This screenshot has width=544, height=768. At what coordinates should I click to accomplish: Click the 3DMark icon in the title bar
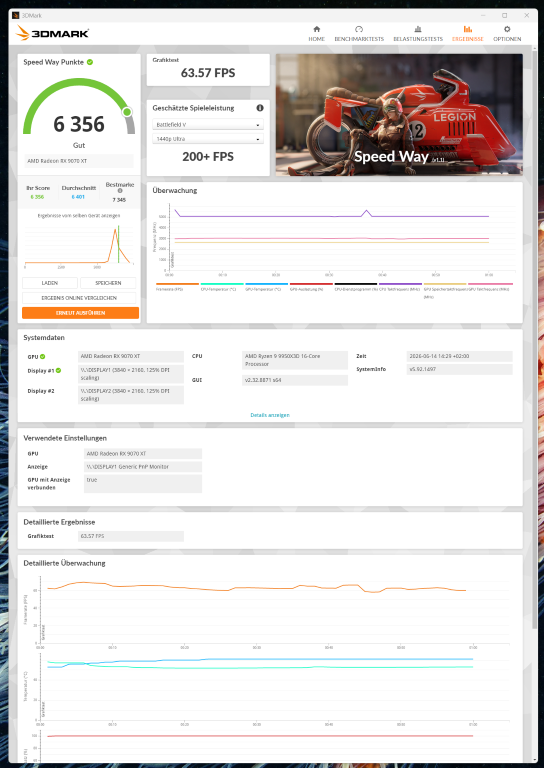[x=16, y=15]
